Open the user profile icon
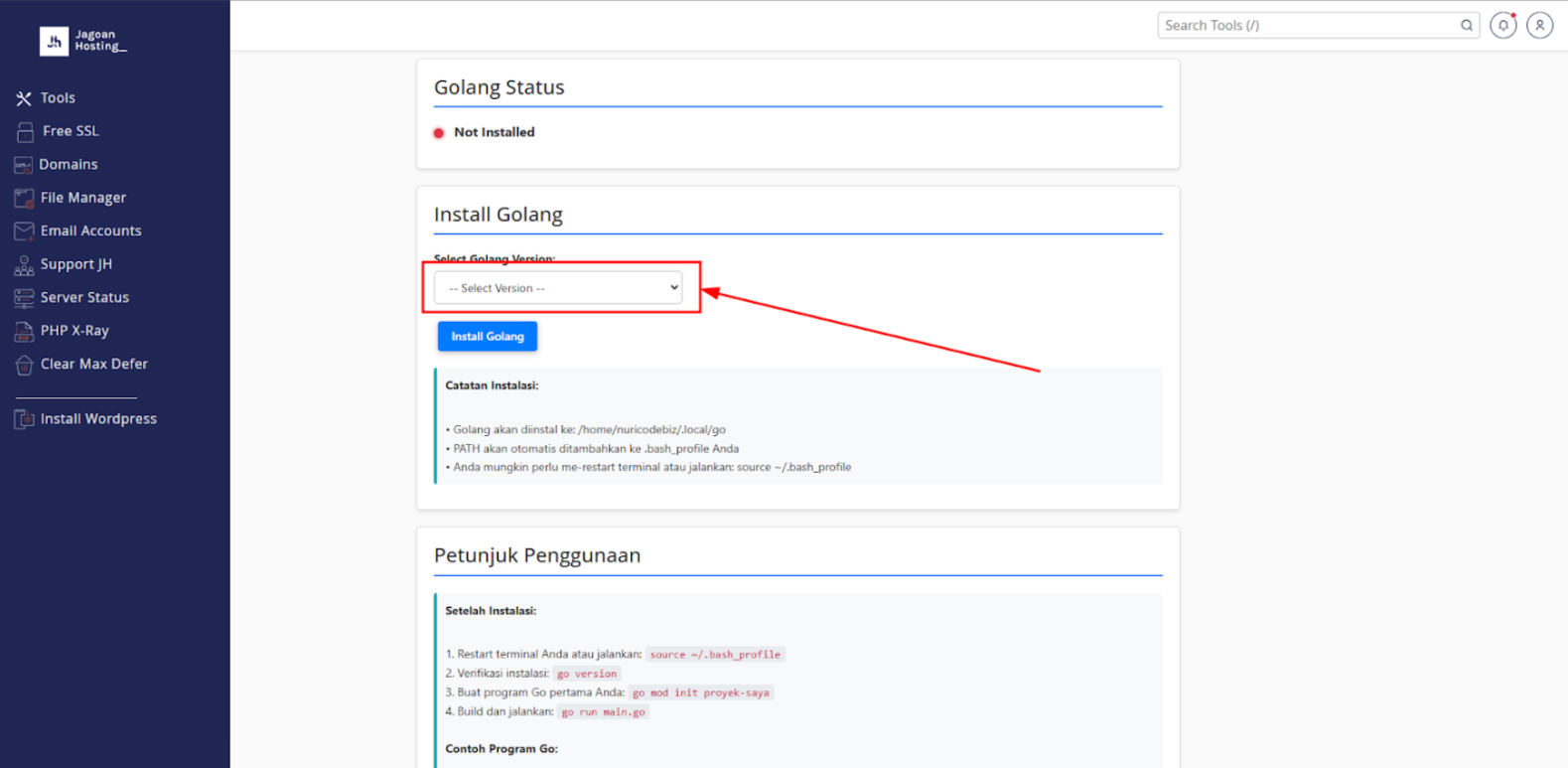 1539,26
